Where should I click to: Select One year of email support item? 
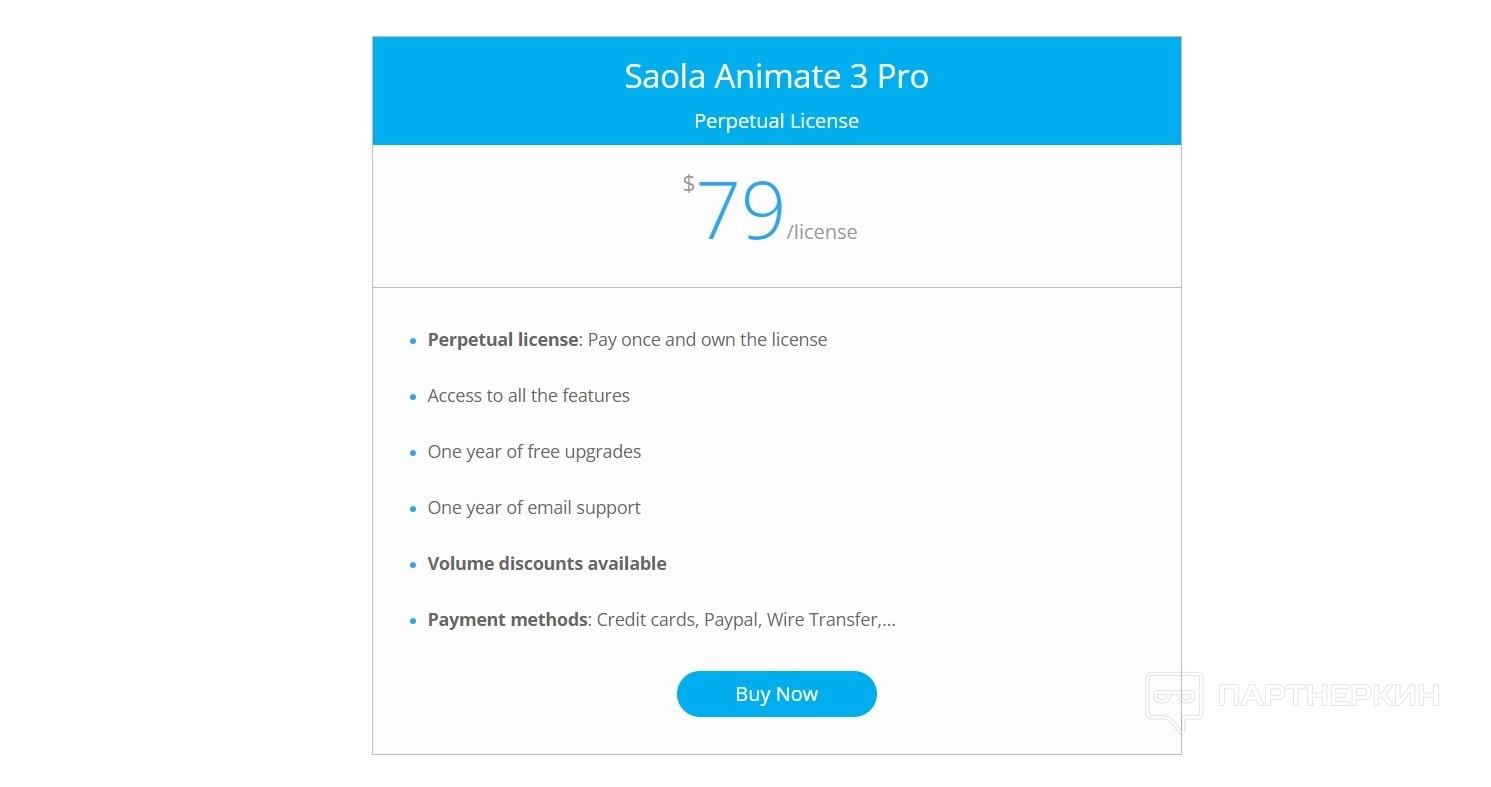click(x=534, y=508)
